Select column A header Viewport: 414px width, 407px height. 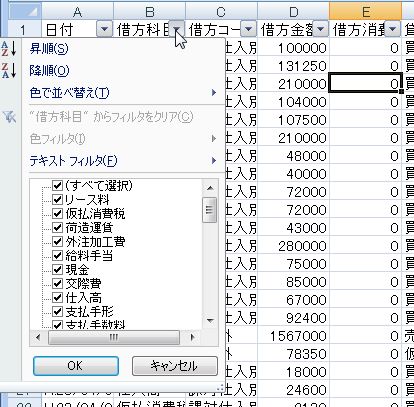click(77, 12)
